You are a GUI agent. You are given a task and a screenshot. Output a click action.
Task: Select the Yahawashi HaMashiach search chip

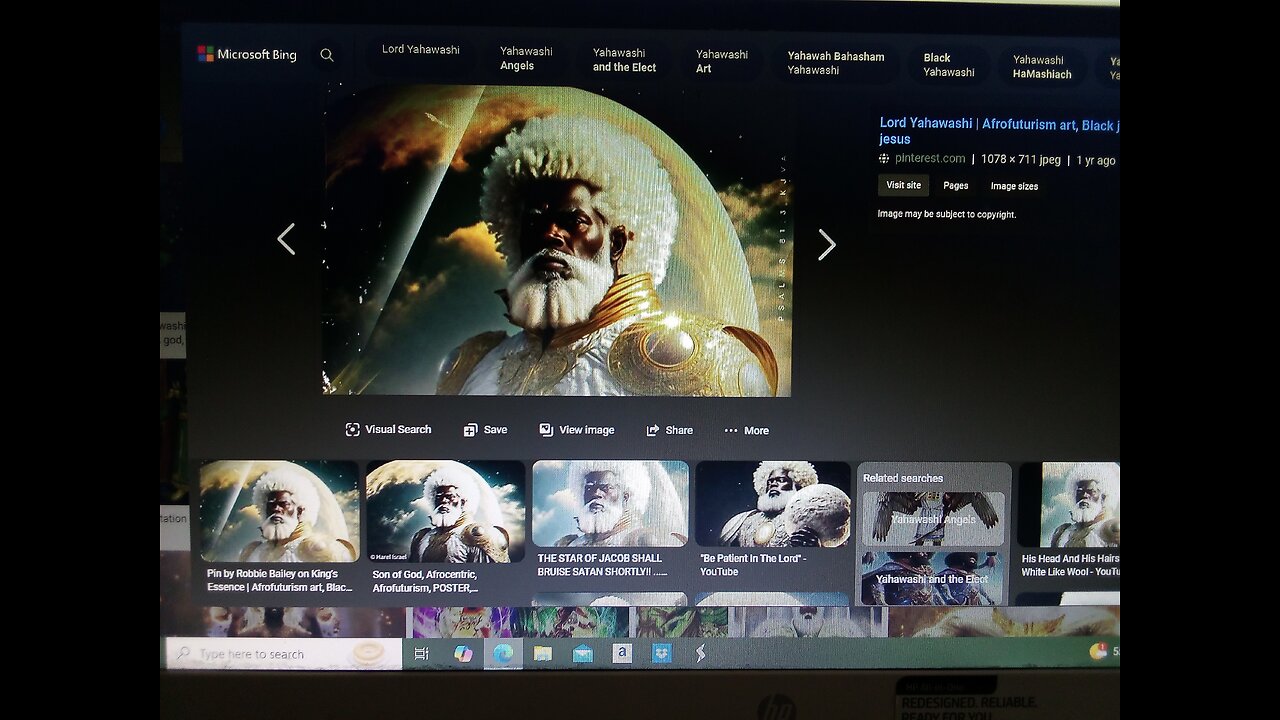1042,66
